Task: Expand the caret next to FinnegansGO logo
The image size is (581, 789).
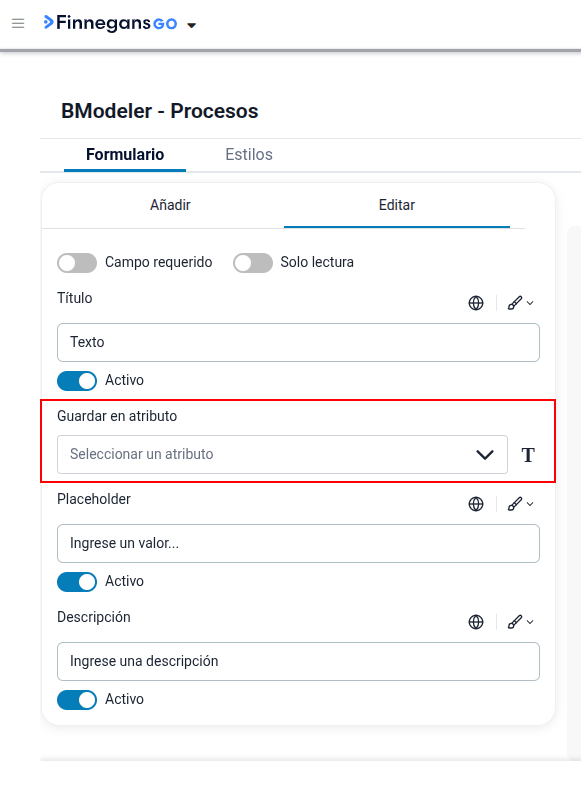Action: pos(192,25)
